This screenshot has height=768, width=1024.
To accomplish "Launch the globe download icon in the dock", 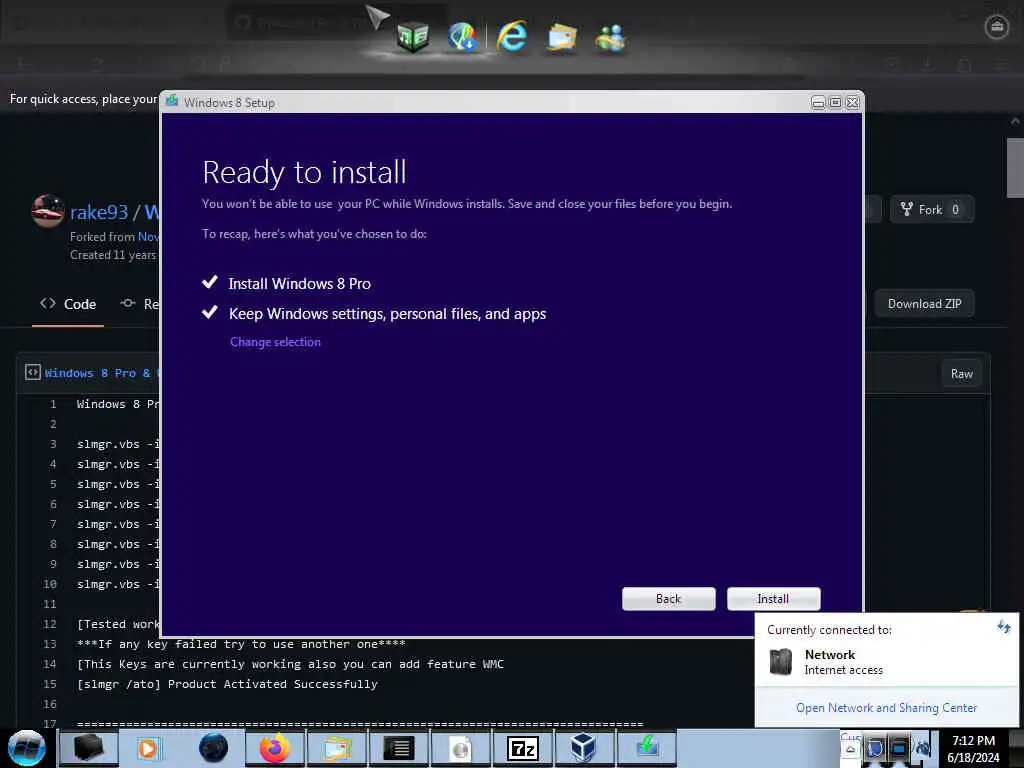I will [x=462, y=37].
